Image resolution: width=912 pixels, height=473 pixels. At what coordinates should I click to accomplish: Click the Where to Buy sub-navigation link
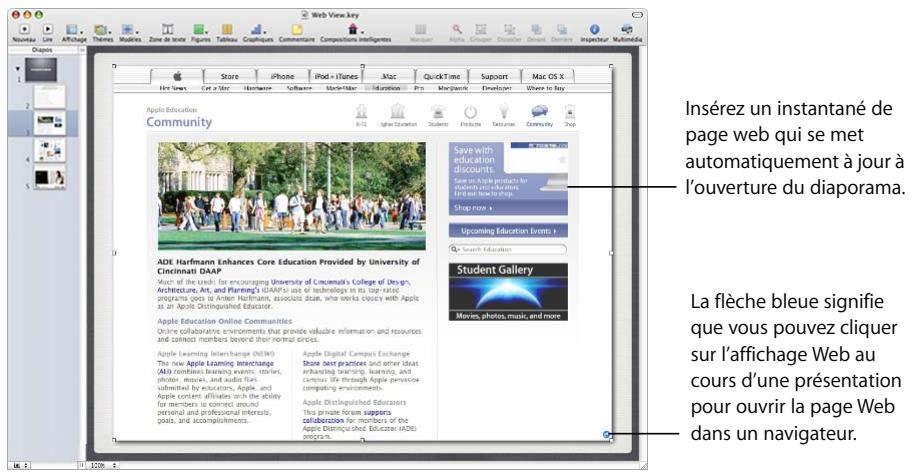546,88
